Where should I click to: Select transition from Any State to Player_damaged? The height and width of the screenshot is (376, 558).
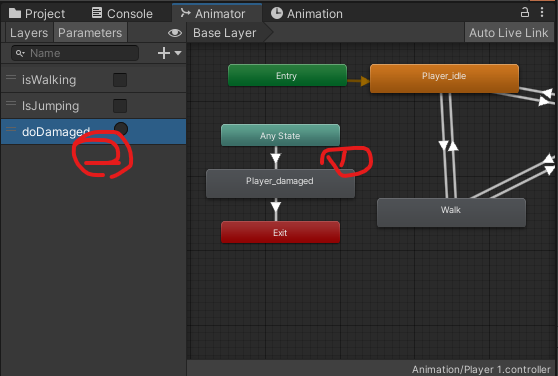click(276, 158)
